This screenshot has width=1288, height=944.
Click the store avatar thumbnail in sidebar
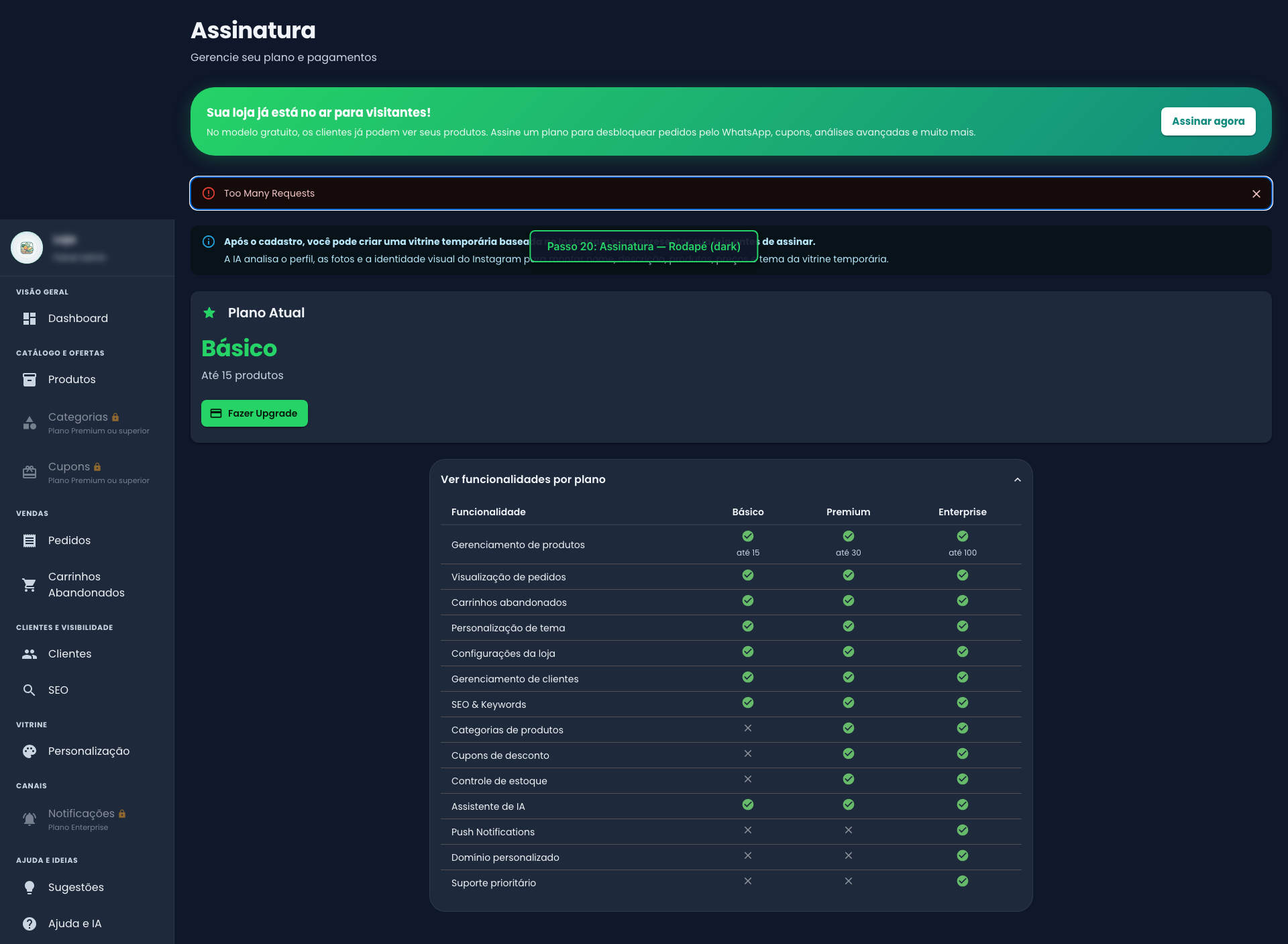point(27,248)
